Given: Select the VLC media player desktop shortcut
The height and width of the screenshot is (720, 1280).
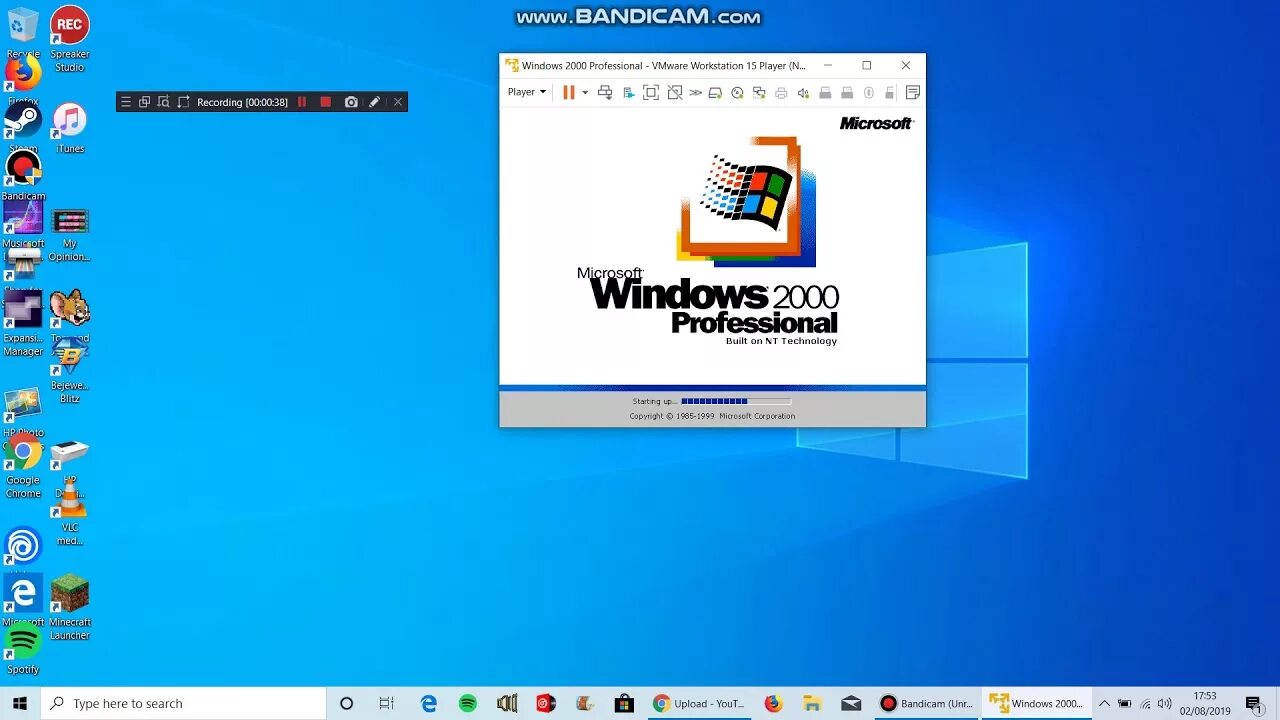Looking at the screenshot, I should (70, 515).
